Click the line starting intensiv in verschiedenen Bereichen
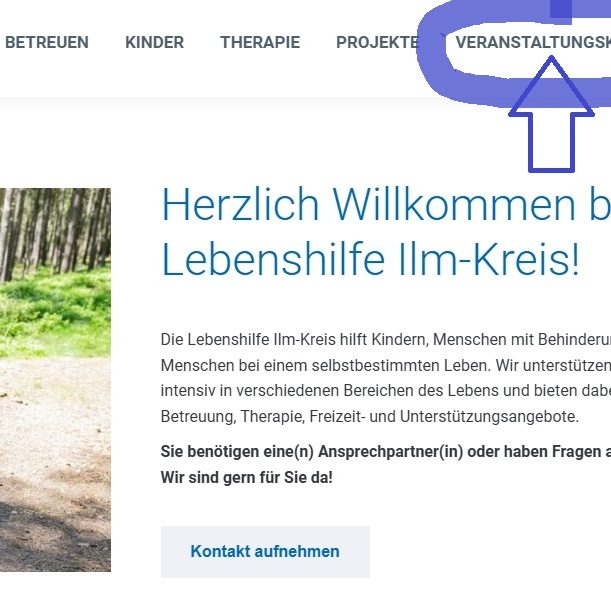 (386, 390)
